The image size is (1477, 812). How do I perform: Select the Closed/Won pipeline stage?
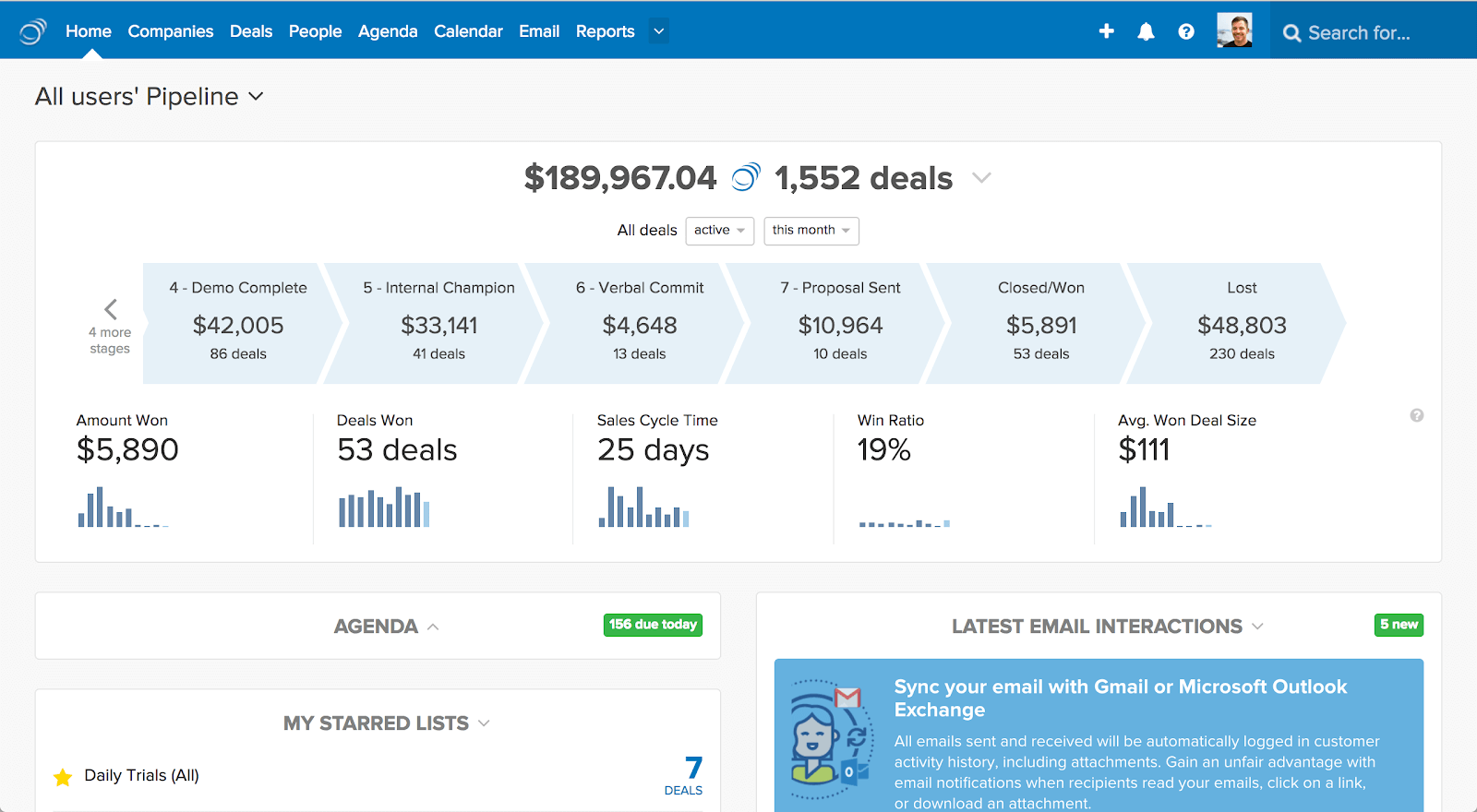click(x=1040, y=323)
